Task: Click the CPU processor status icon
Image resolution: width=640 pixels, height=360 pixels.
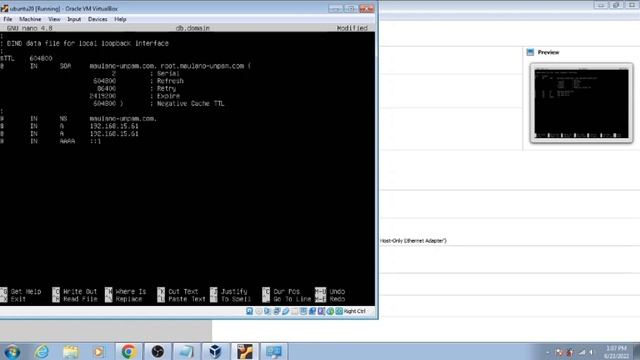Action: 321,311
